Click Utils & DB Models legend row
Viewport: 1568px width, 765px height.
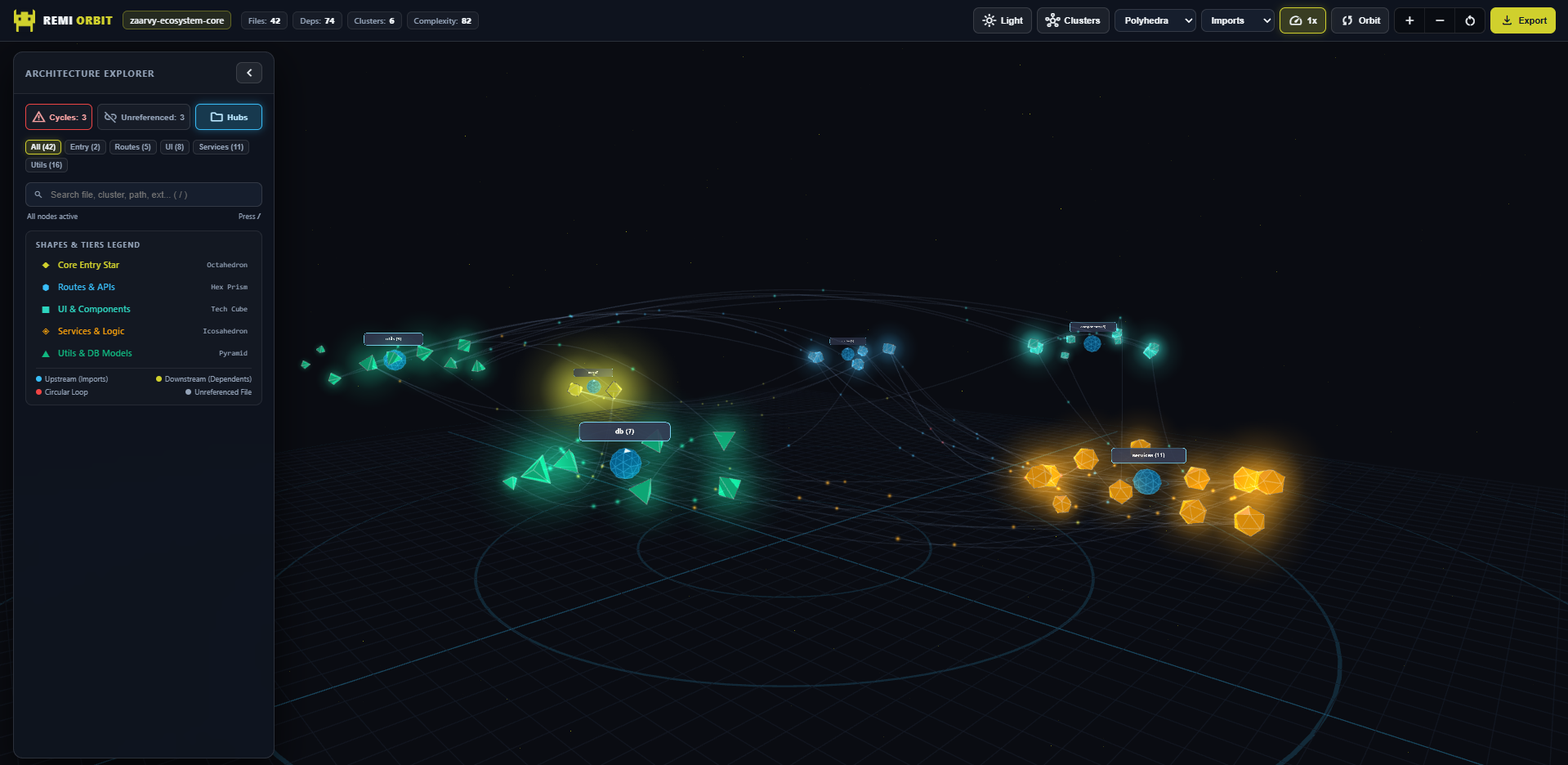tap(144, 353)
